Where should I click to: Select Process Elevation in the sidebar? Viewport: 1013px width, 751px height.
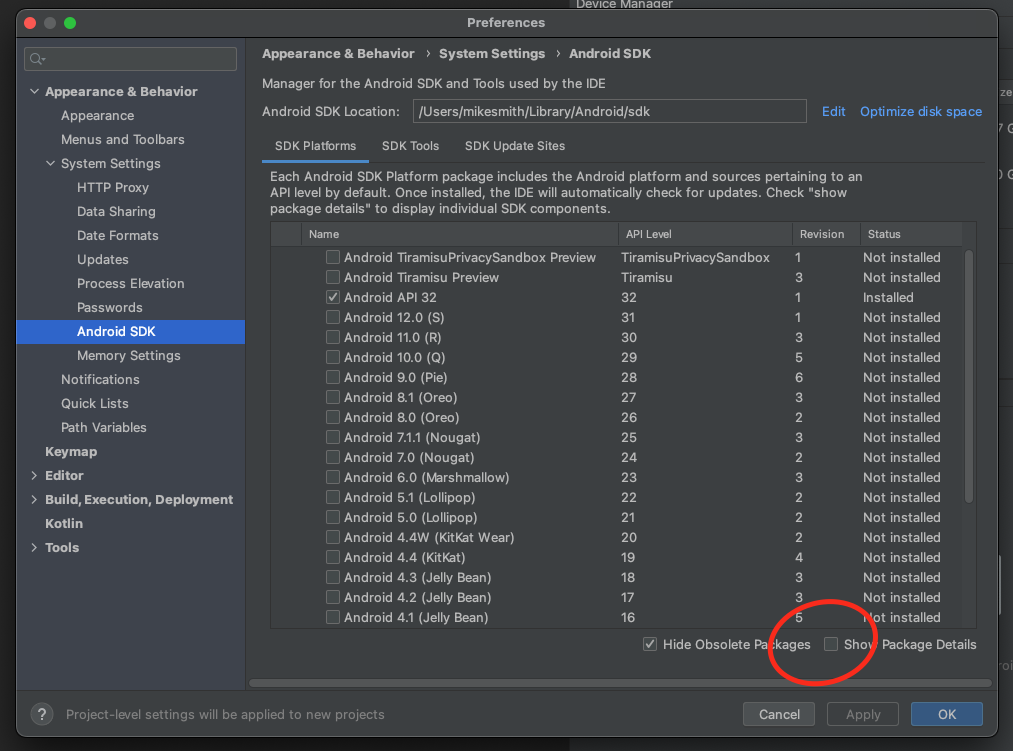point(131,283)
